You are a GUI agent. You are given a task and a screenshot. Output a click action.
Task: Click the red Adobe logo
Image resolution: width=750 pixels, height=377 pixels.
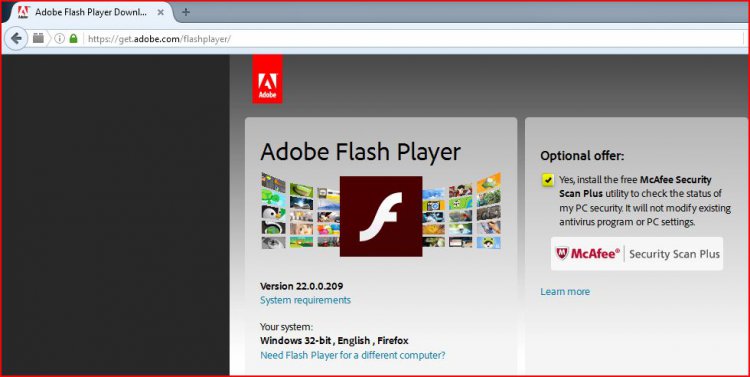pos(267,78)
